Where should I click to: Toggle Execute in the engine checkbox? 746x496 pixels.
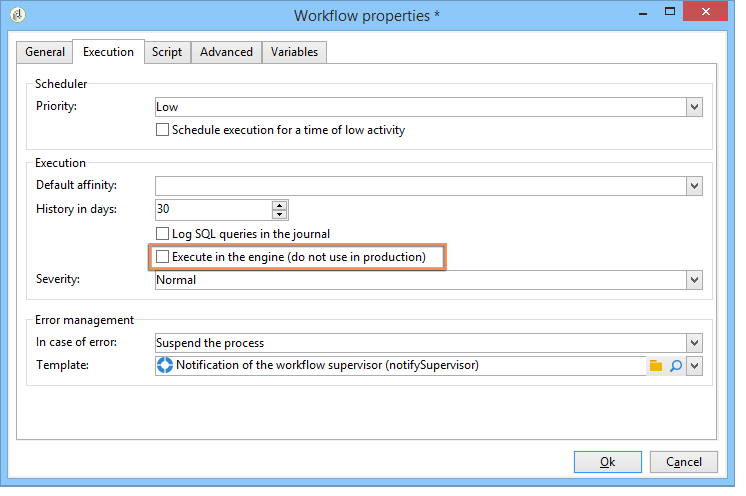(163, 258)
